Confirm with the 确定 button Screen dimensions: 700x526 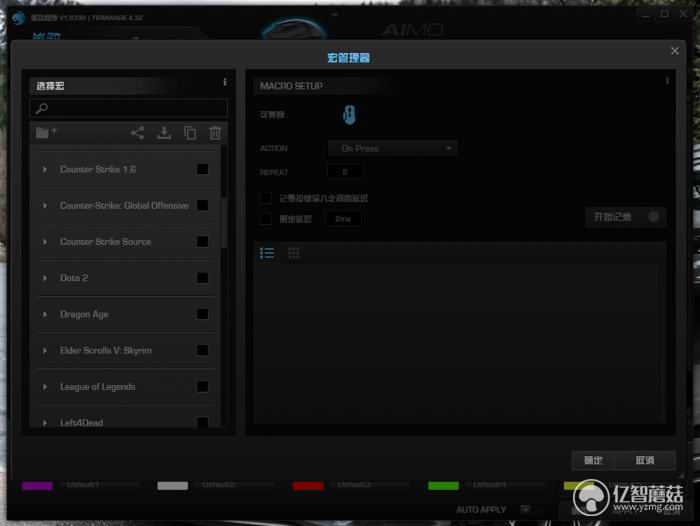tap(593, 460)
